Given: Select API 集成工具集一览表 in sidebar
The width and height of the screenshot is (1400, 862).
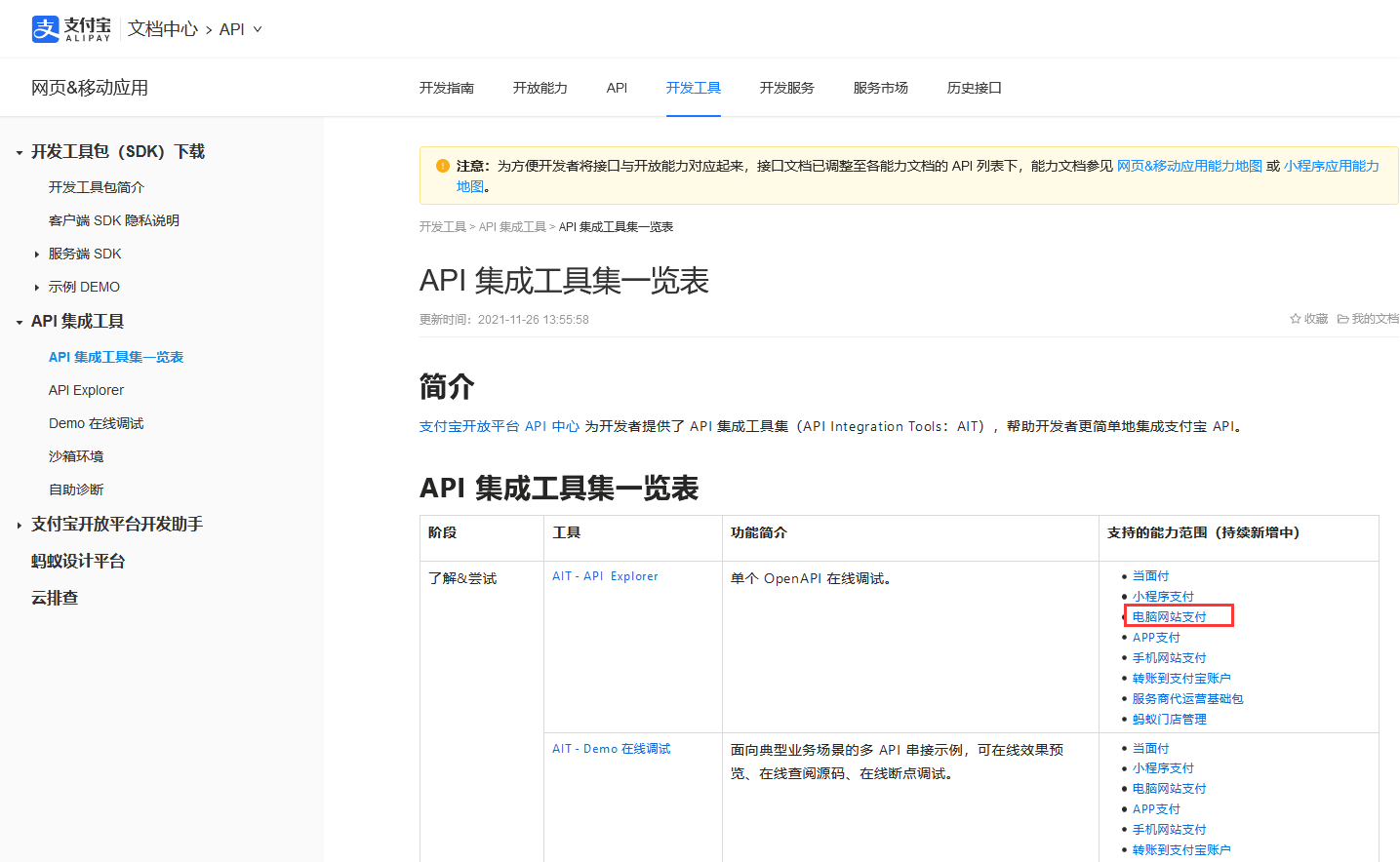Looking at the screenshot, I should coord(116,357).
